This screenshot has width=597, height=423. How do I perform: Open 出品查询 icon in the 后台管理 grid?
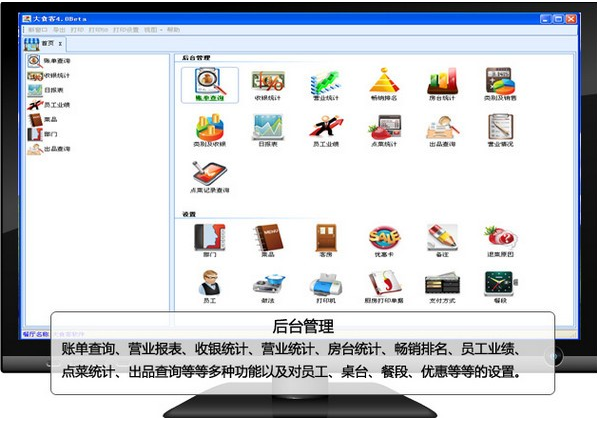pos(442,131)
